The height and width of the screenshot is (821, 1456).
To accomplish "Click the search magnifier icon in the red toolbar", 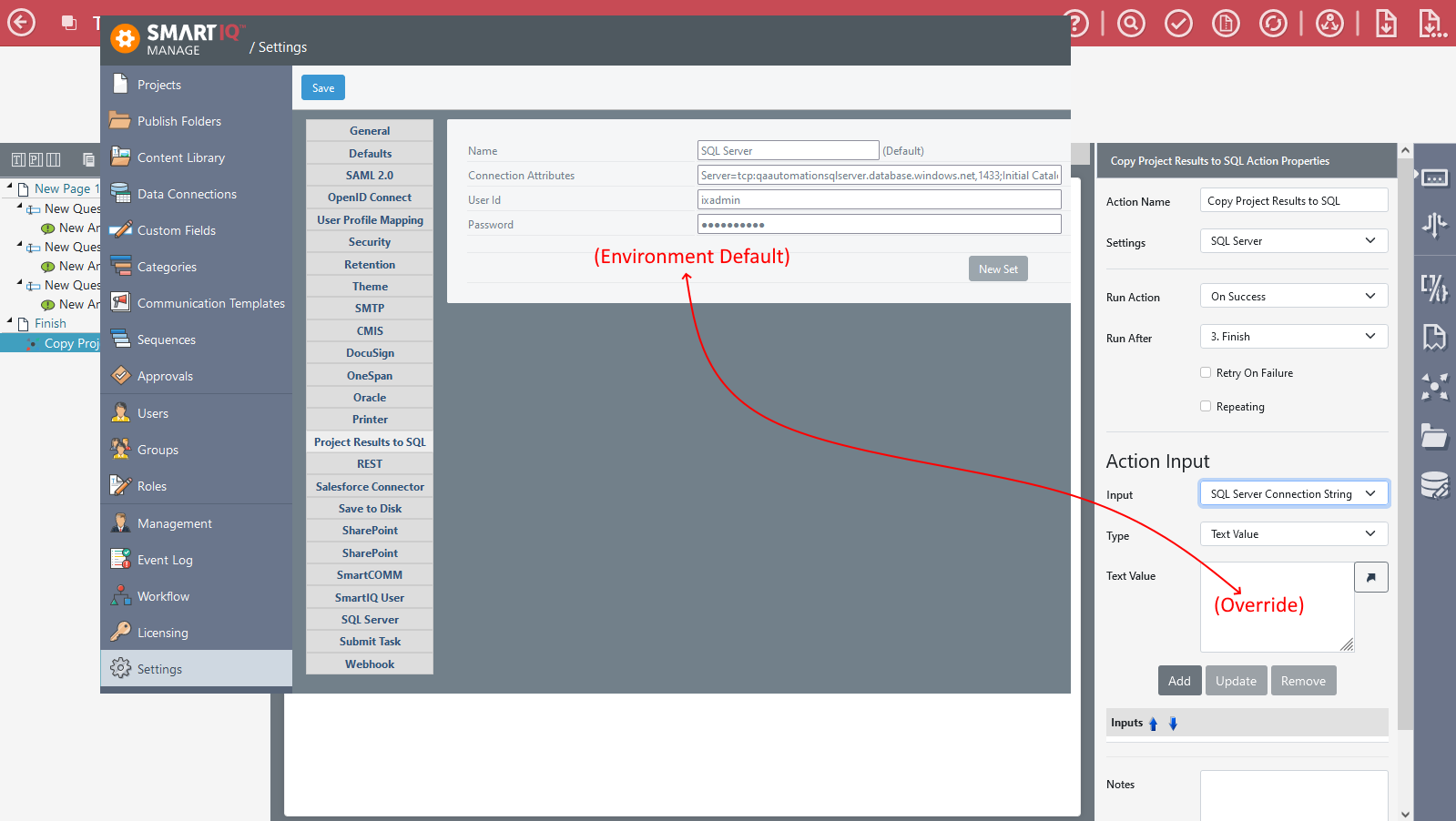I will (x=1131, y=23).
